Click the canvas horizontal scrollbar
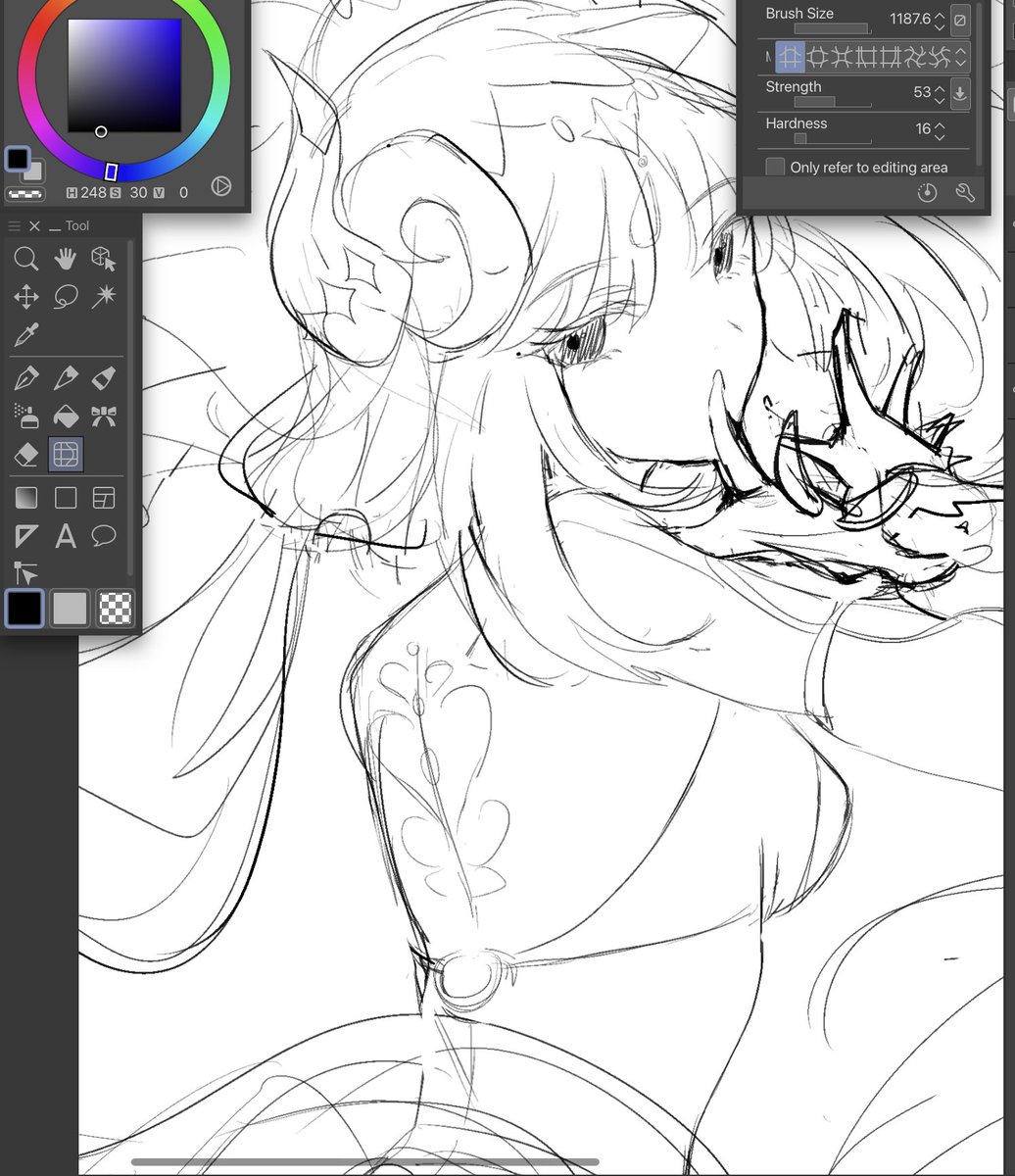The image size is (1015, 1176). pyautogui.click(x=364, y=1162)
